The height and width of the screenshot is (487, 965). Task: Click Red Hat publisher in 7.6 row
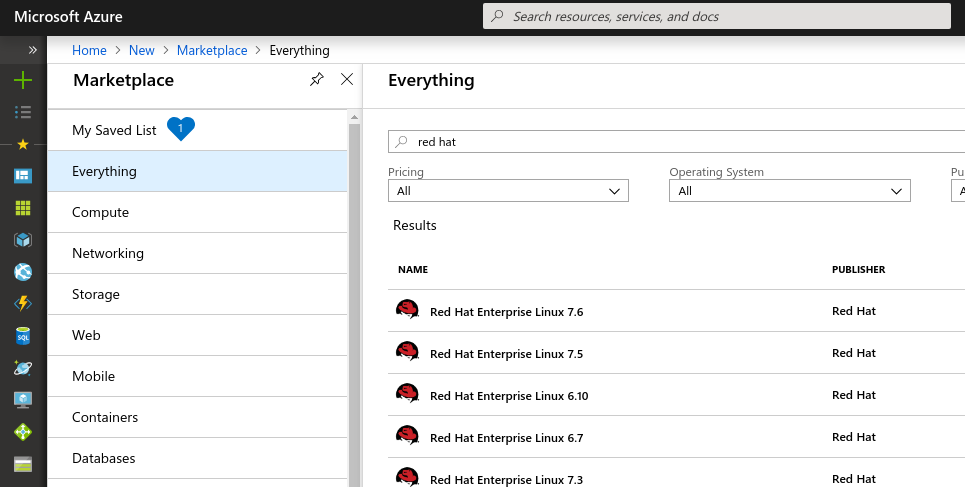coord(854,311)
